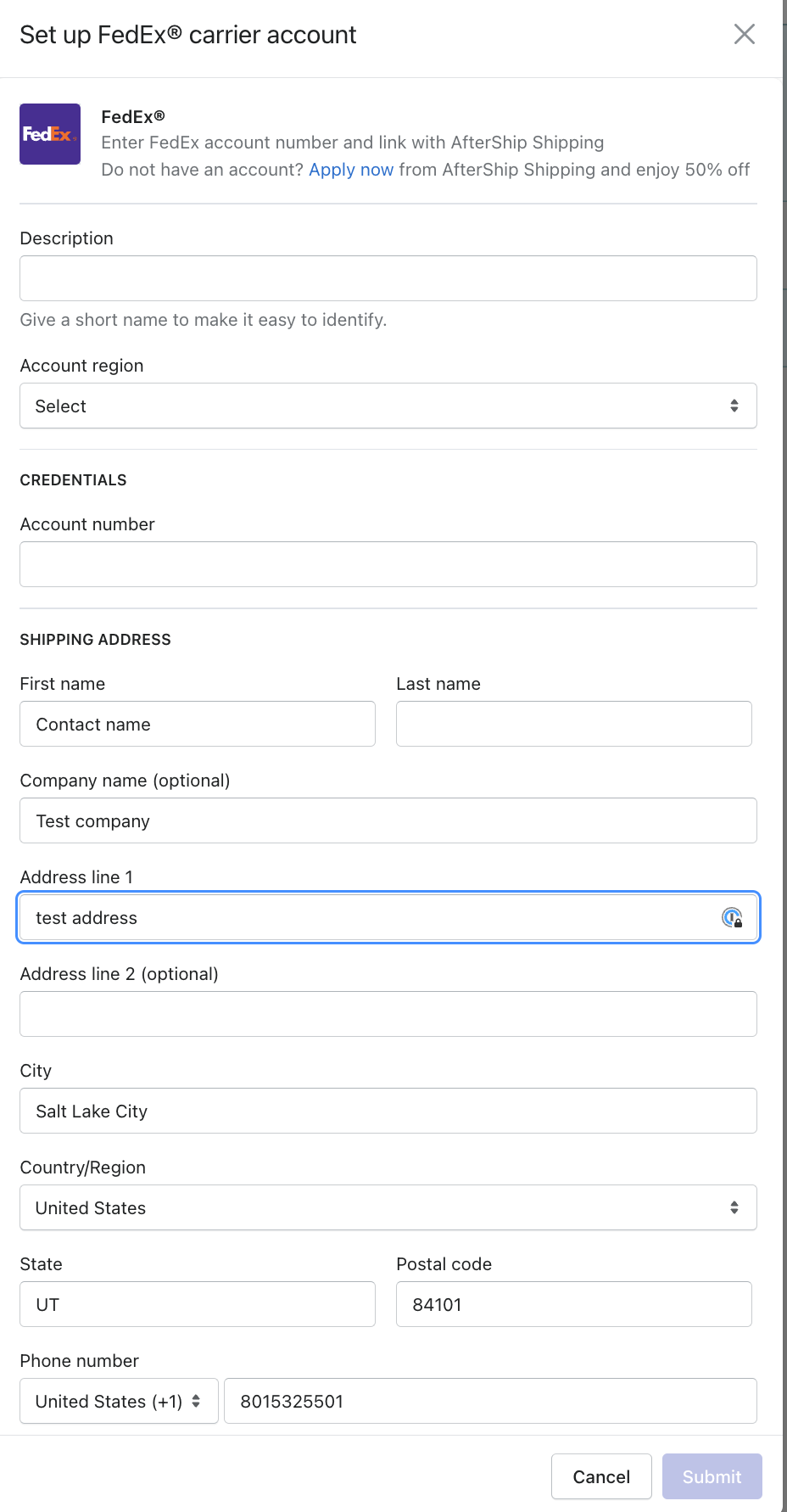This screenshot has height=1512, width=787.
Task: Edit the Phone number field
Action: coord(490,1401)
